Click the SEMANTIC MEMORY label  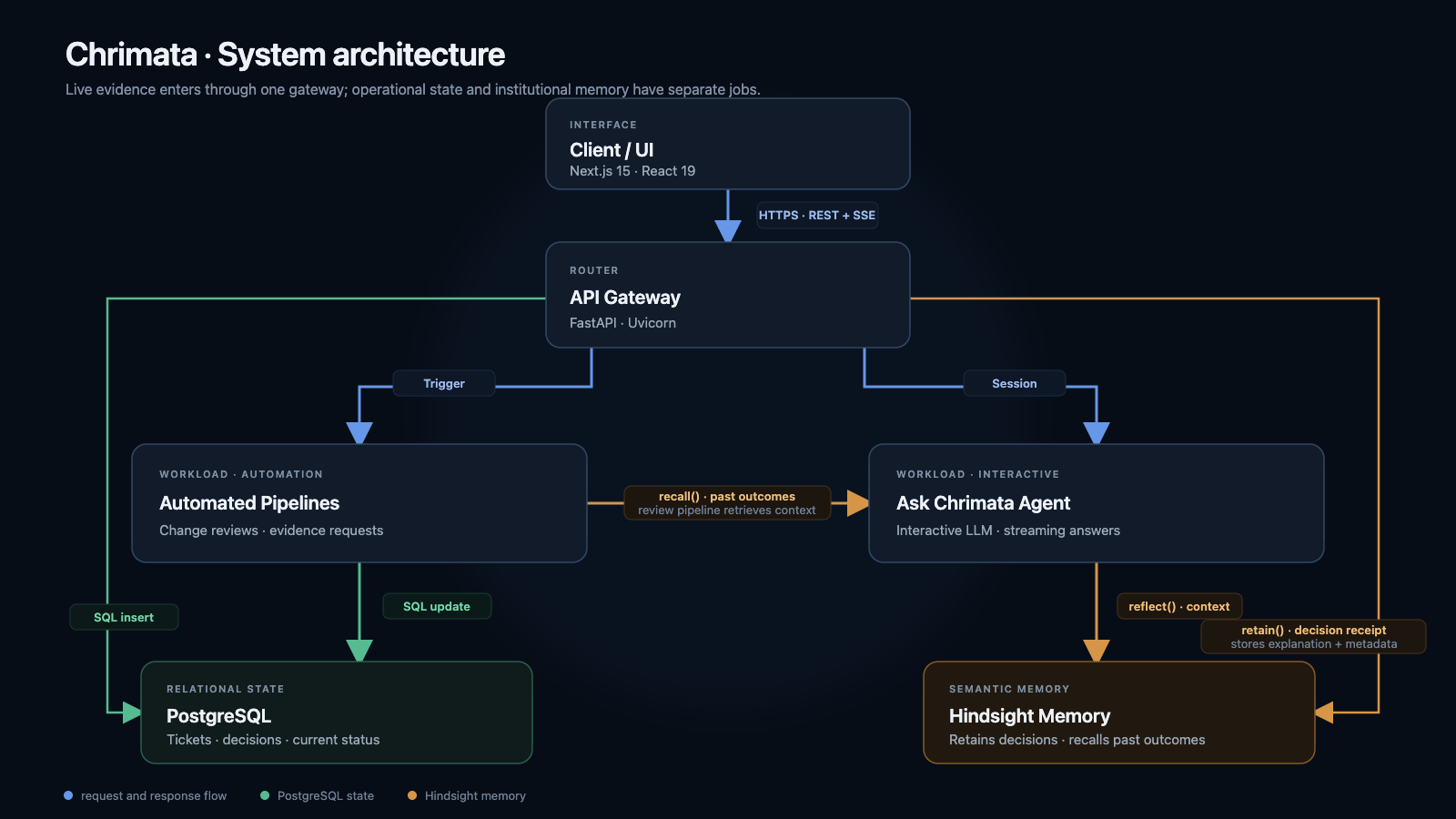tap(1009, 689)
